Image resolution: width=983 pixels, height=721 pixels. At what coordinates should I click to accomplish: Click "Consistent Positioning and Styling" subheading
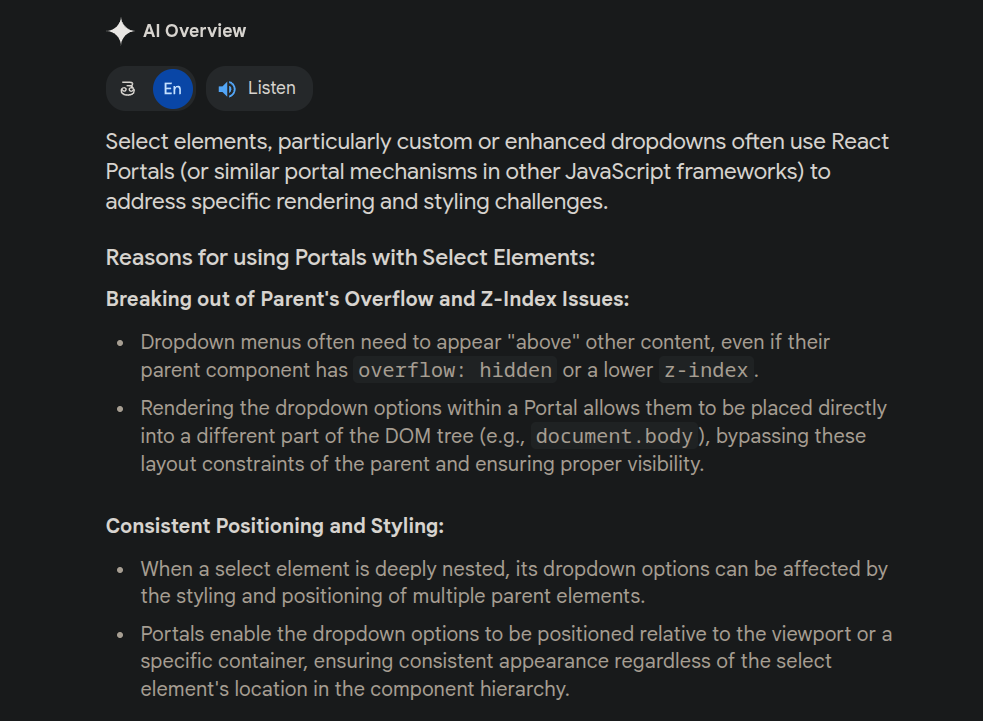tap(275, 526)
